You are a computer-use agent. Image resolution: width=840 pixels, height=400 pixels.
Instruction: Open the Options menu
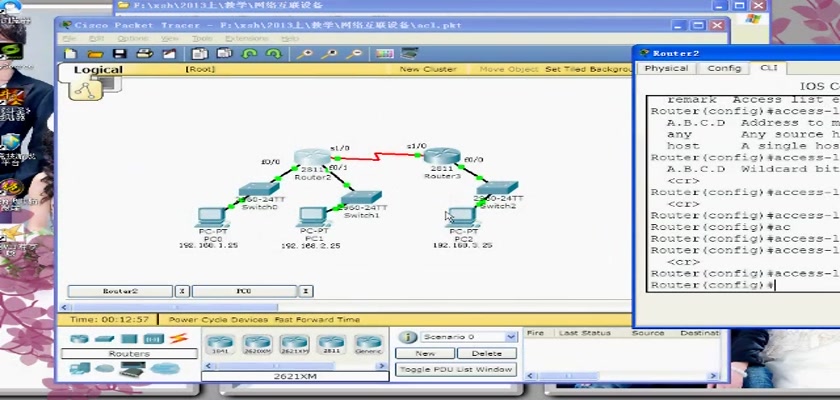tap(133, 39)
